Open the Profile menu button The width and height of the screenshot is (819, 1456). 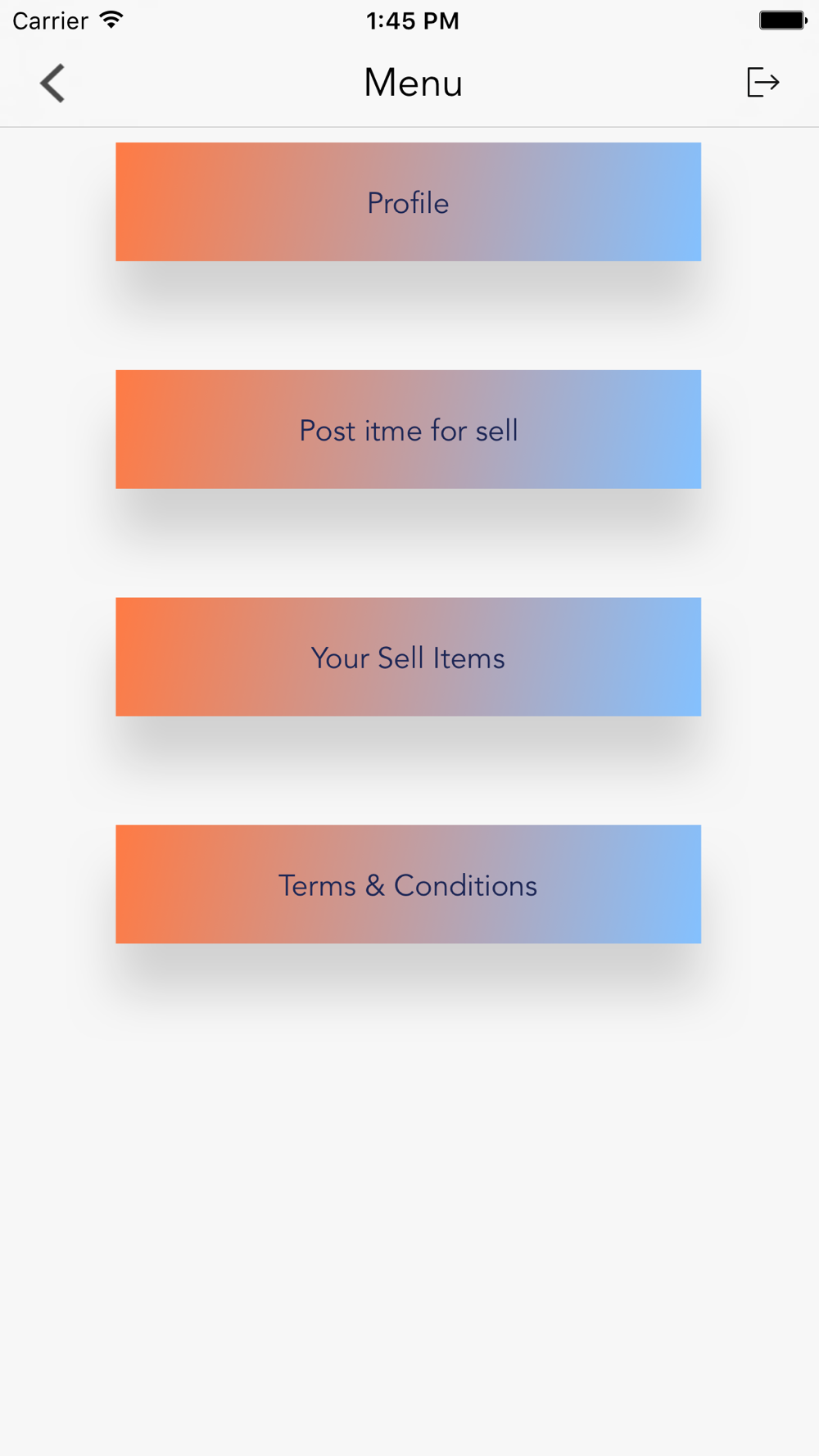click(408, 202)
